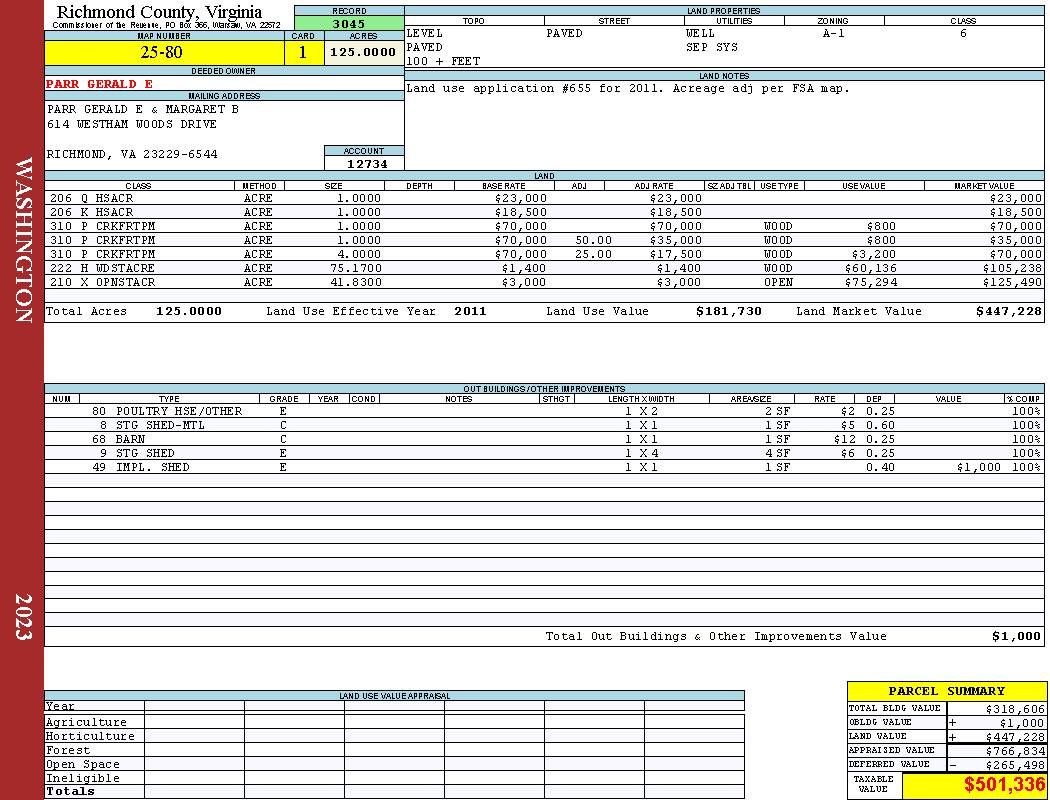Select the map number 25-80
The image size is (1050, 800).
point(161,52)
